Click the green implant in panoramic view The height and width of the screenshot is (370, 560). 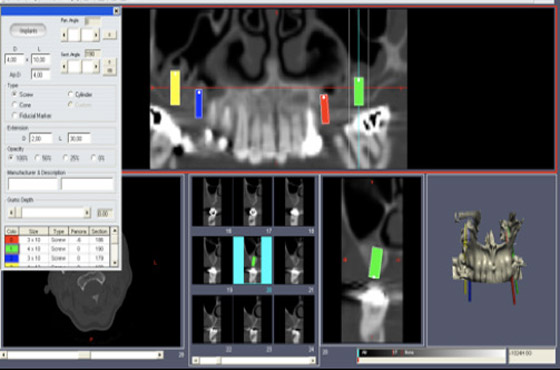coord(359,92)
